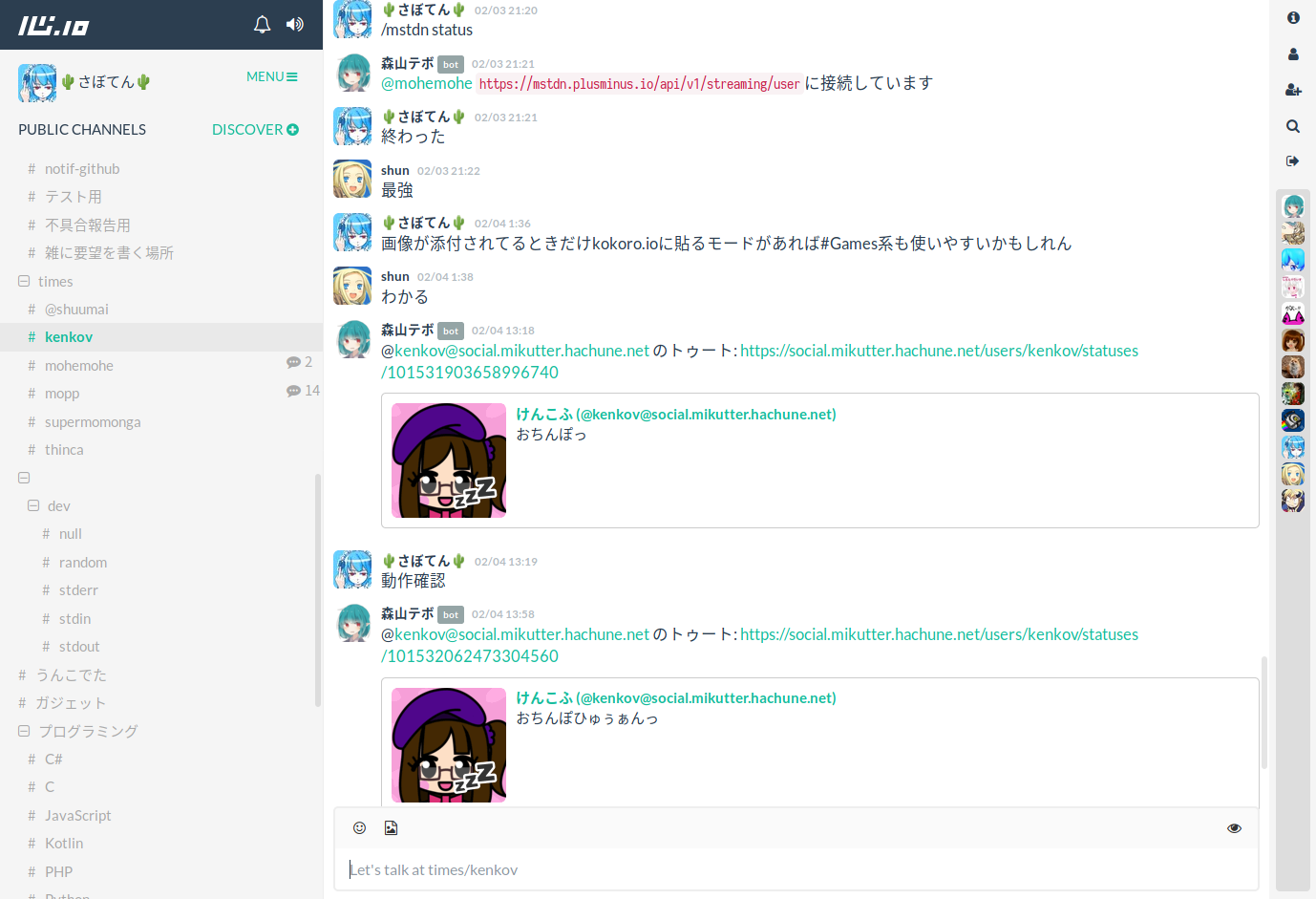This screenshot has width=1316, height=899.
Task: Open the mstdn.plusminus.io streaming API link
Action: pos(639,84)
